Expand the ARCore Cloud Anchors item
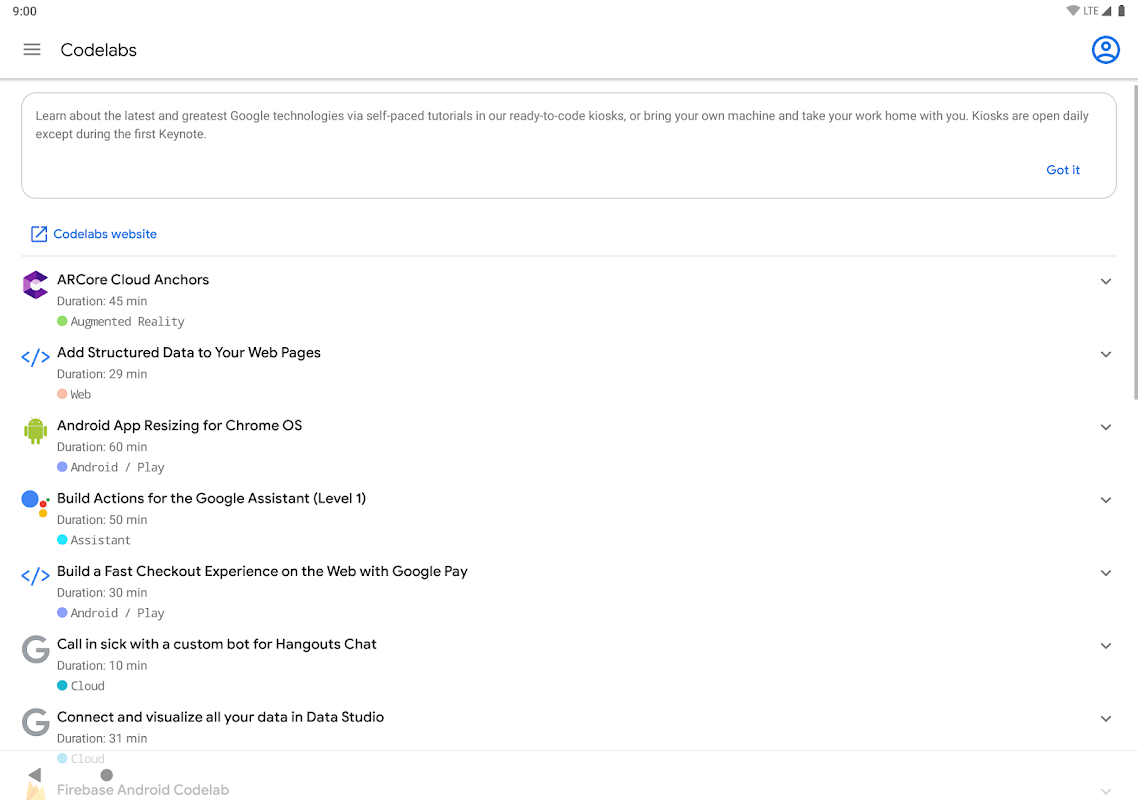This screenshot has width=1138, height=800. coord(1105,282)
